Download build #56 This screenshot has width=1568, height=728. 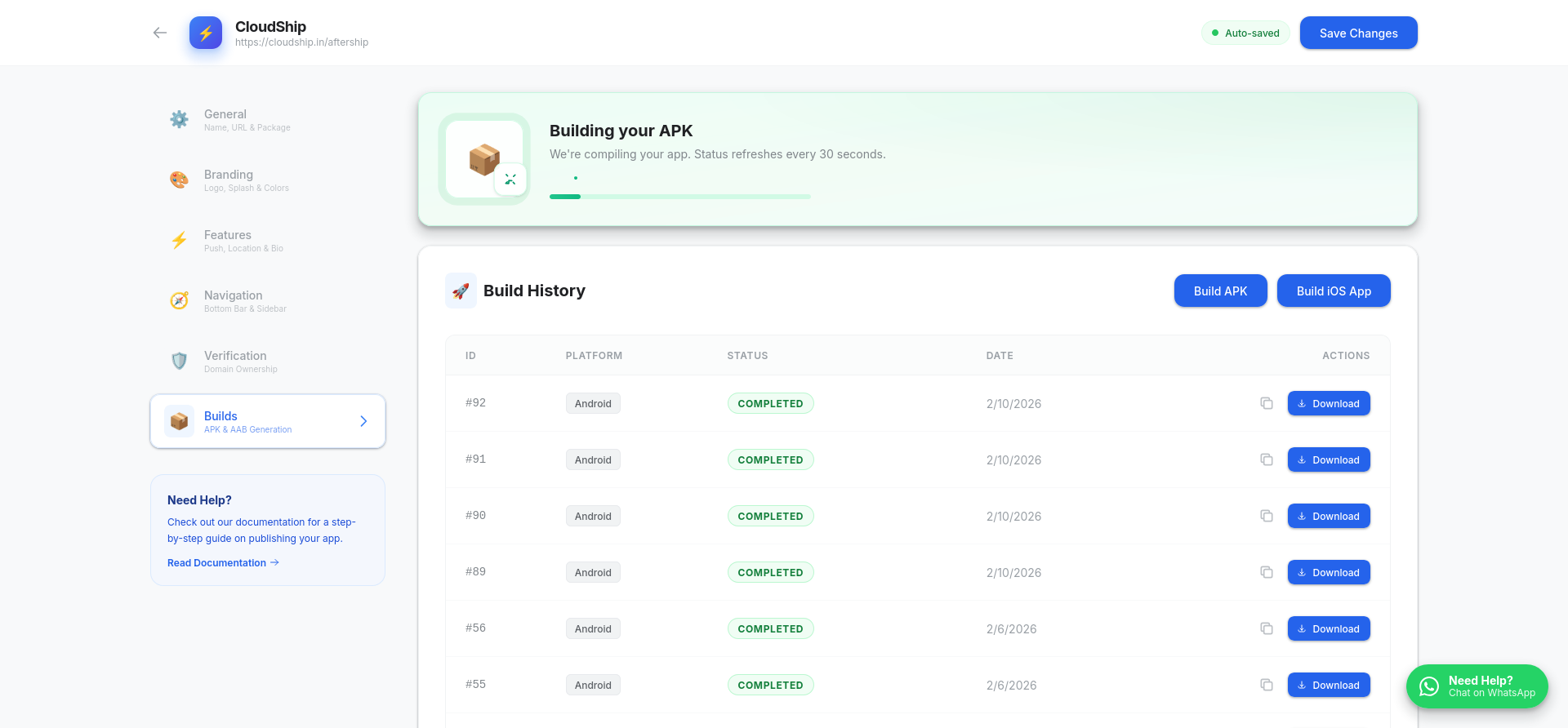pos(1329,628)
